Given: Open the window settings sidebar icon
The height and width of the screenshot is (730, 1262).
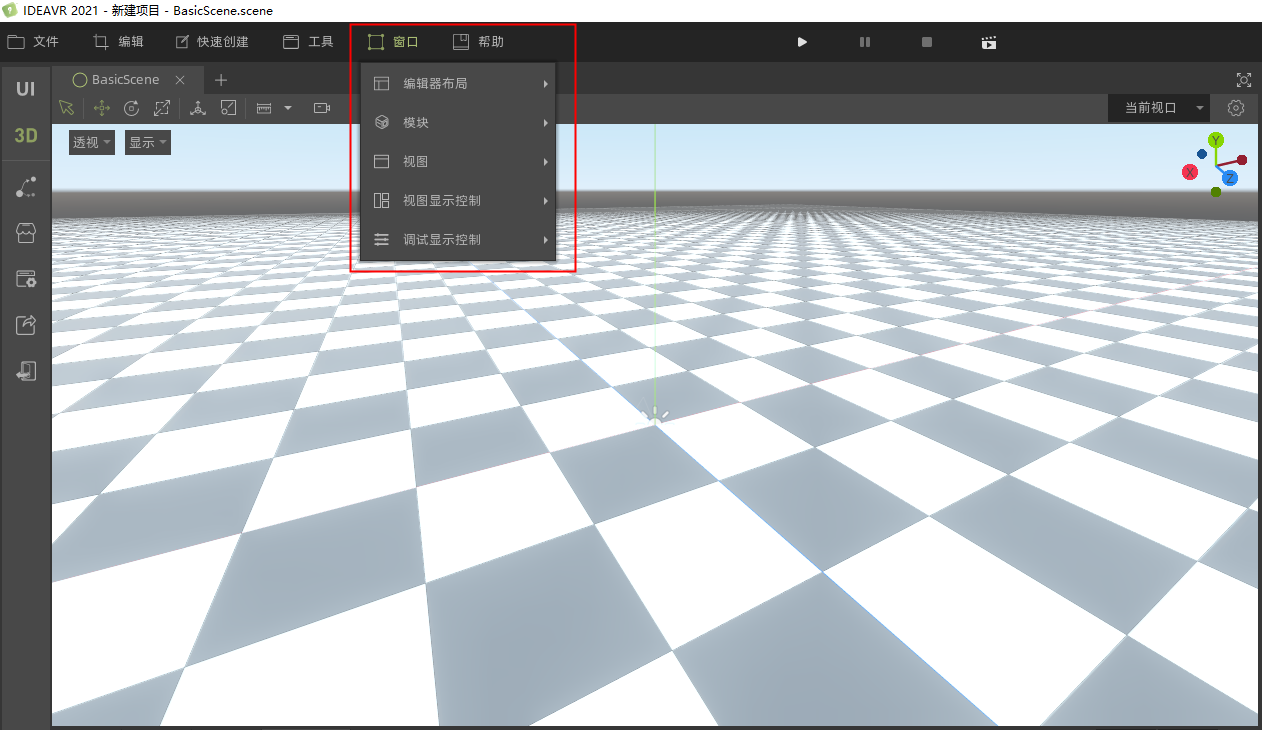Looking at the screenshot, I should click(x=26, y=279).
